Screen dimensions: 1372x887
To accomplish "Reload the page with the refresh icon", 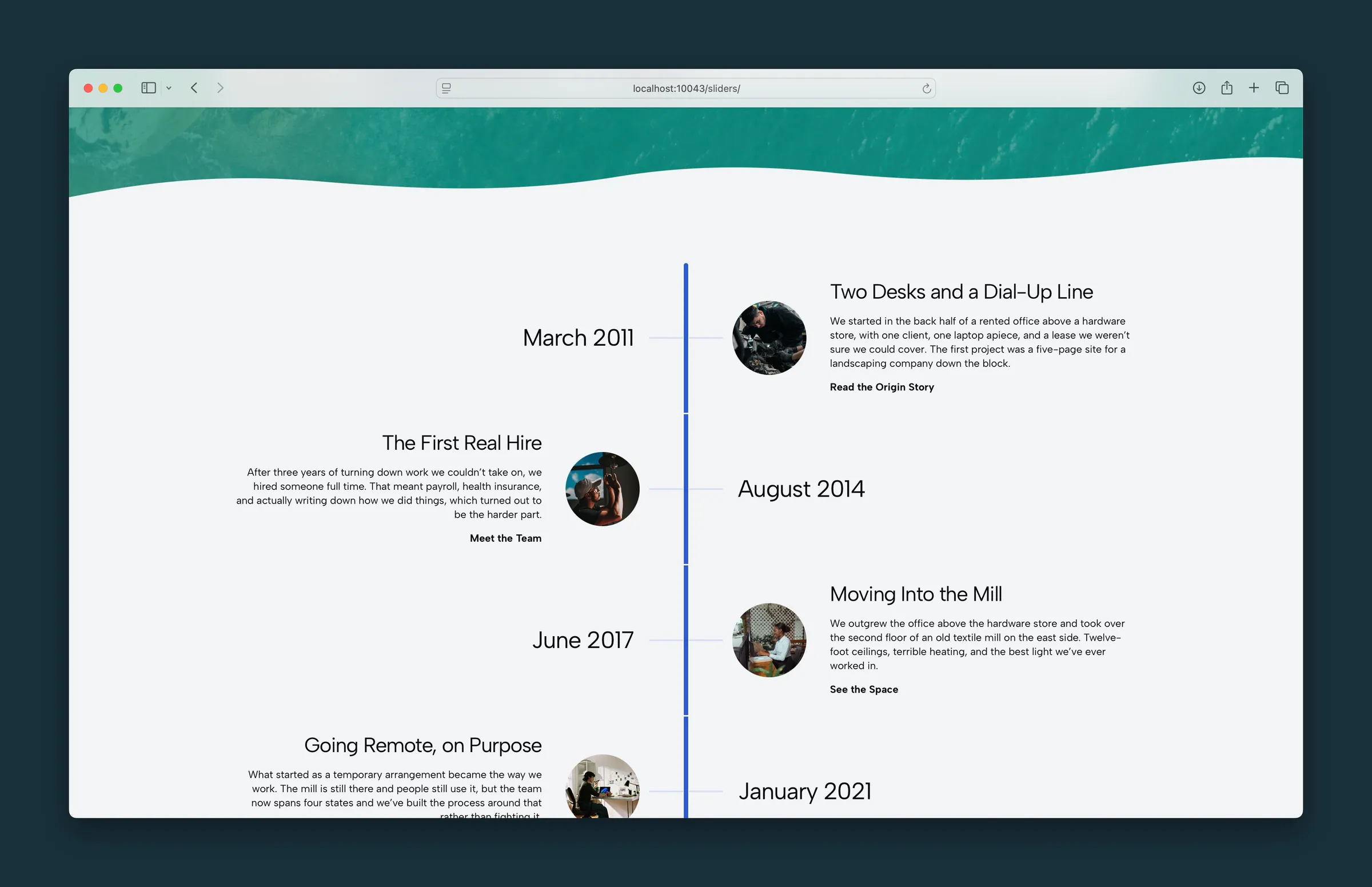I will pos(926,88).
